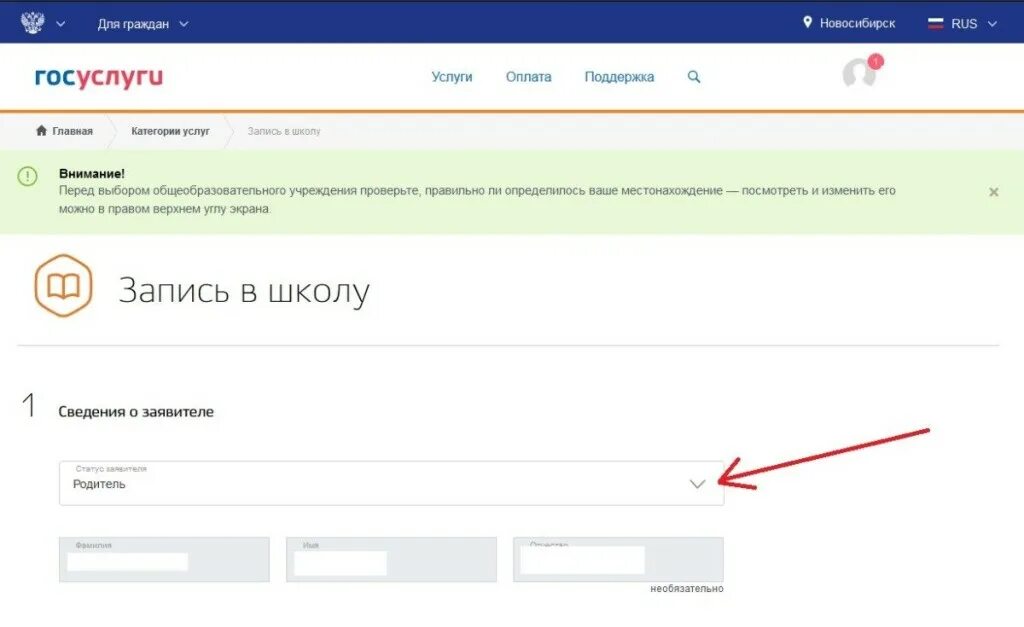Click the Услуги navigation link
The image size is (1024, 627).
pos(451,76)
